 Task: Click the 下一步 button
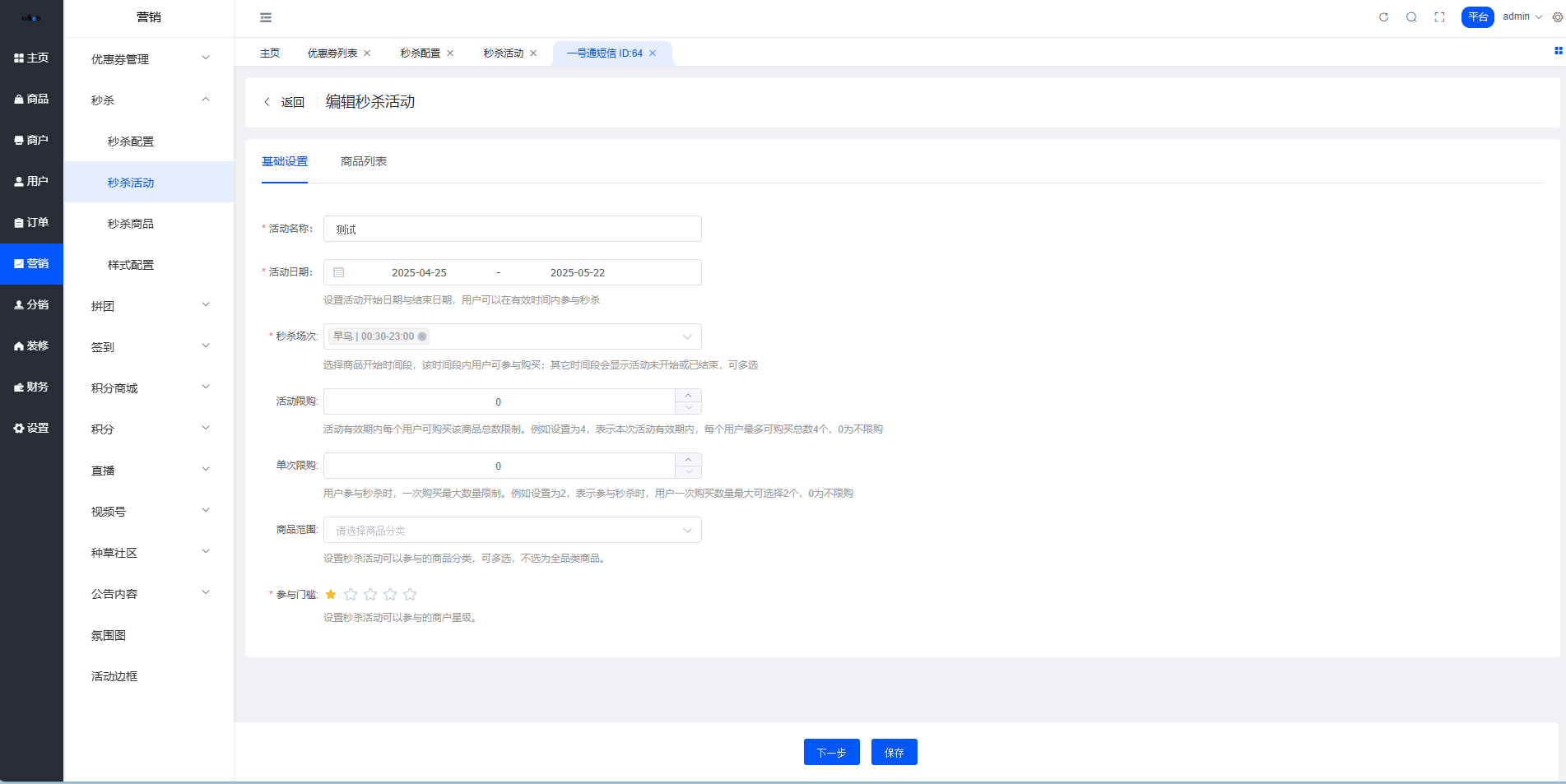(x=831, y=752)
